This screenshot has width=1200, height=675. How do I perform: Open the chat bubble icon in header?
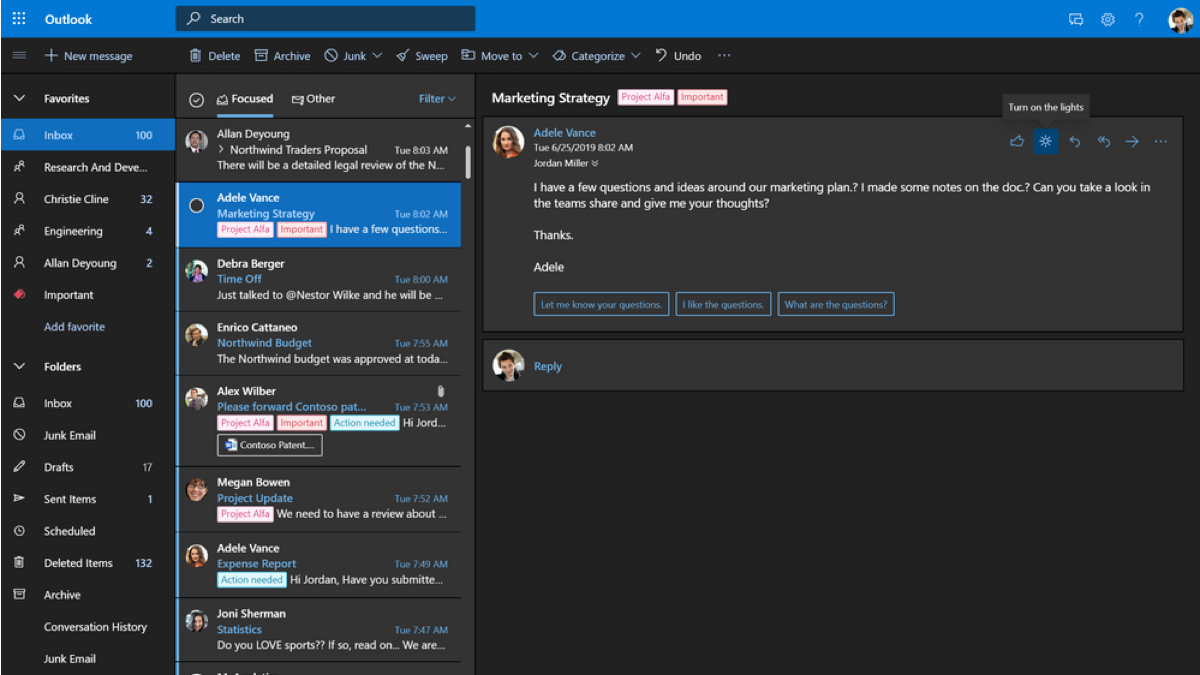[x=1076, y=19]
